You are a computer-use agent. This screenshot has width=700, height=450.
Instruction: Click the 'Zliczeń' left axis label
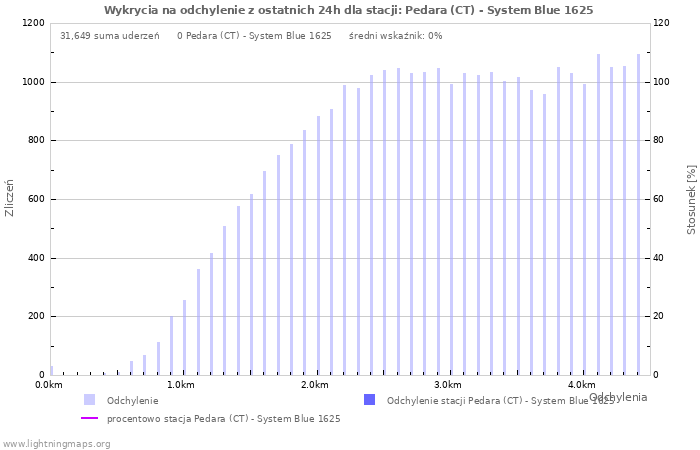pyautogui.click(x=10, y=198)
